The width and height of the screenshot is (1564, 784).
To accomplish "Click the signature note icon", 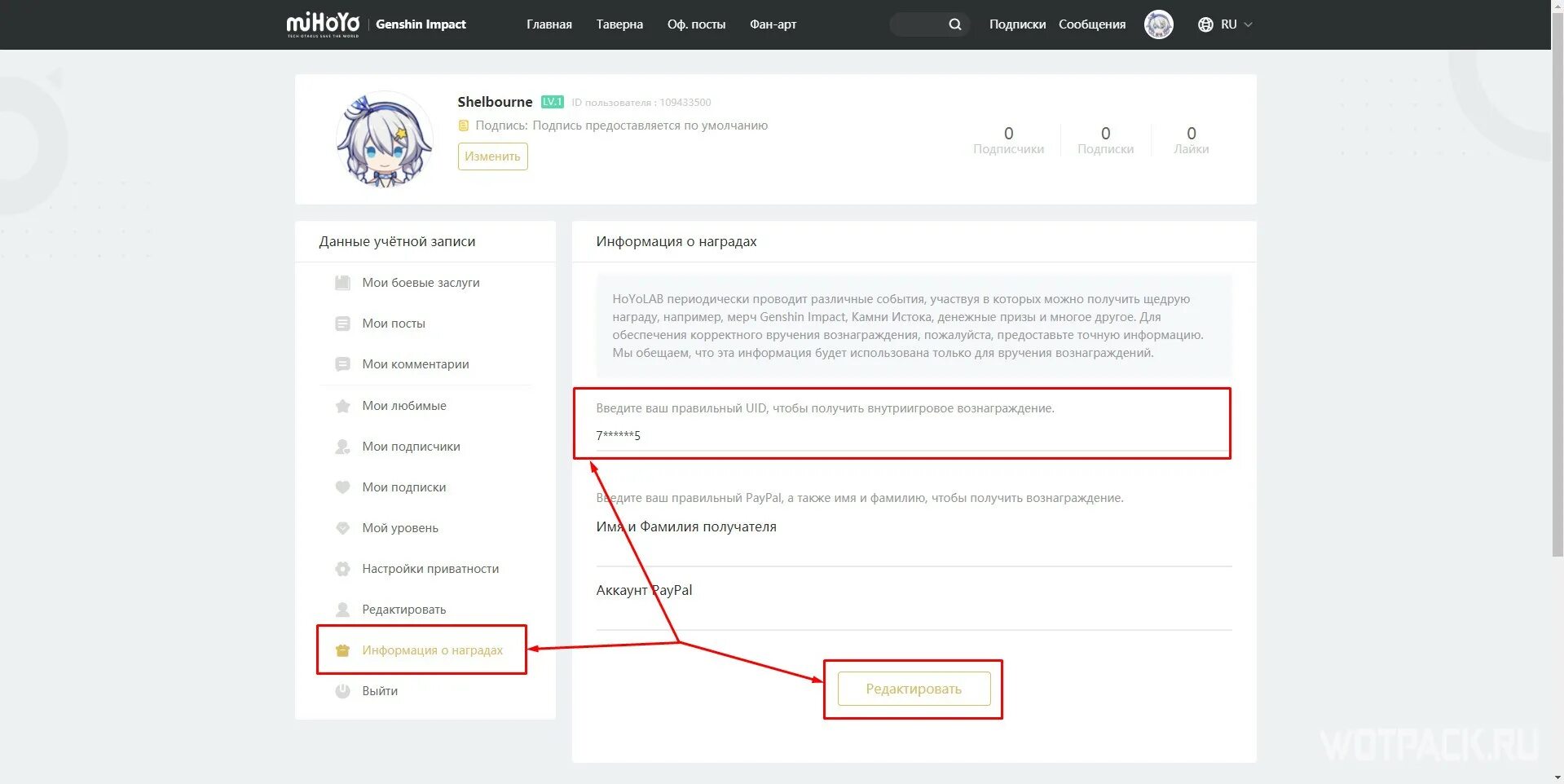I will click(464, 126).
